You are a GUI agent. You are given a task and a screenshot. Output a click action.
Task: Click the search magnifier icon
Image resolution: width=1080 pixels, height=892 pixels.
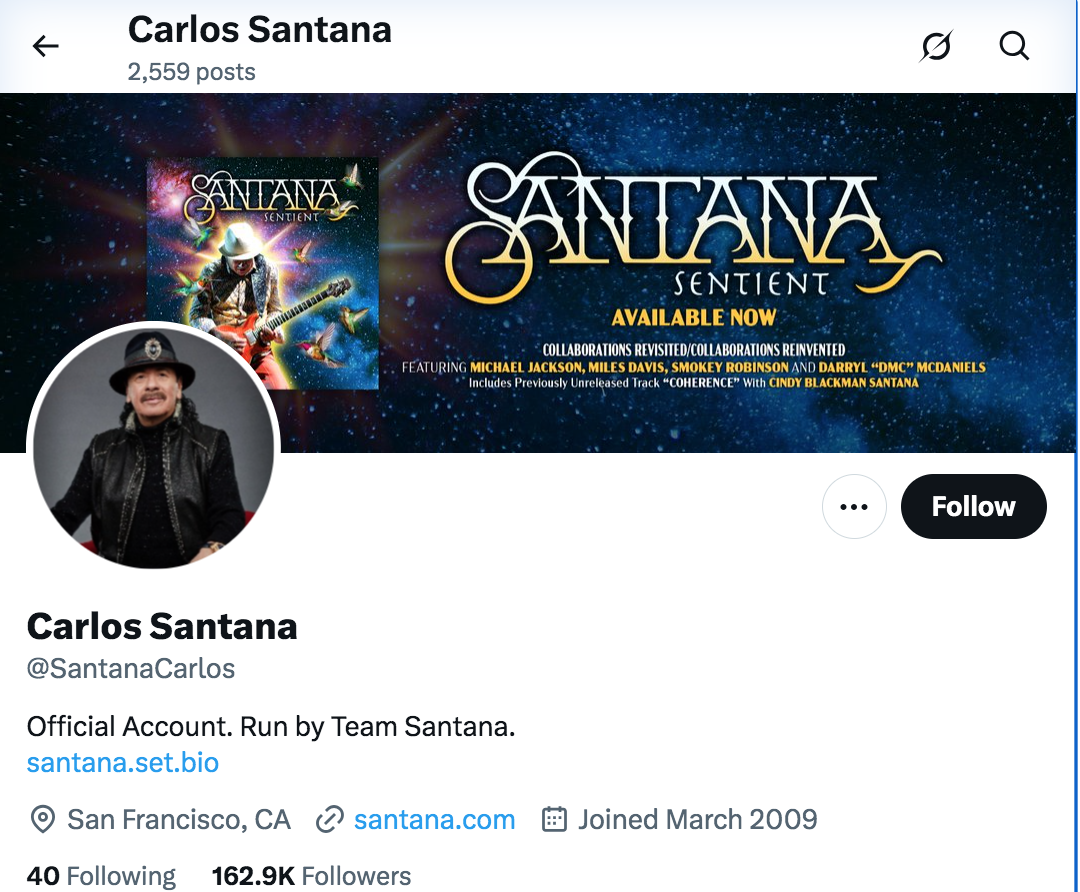[1014, 46]
